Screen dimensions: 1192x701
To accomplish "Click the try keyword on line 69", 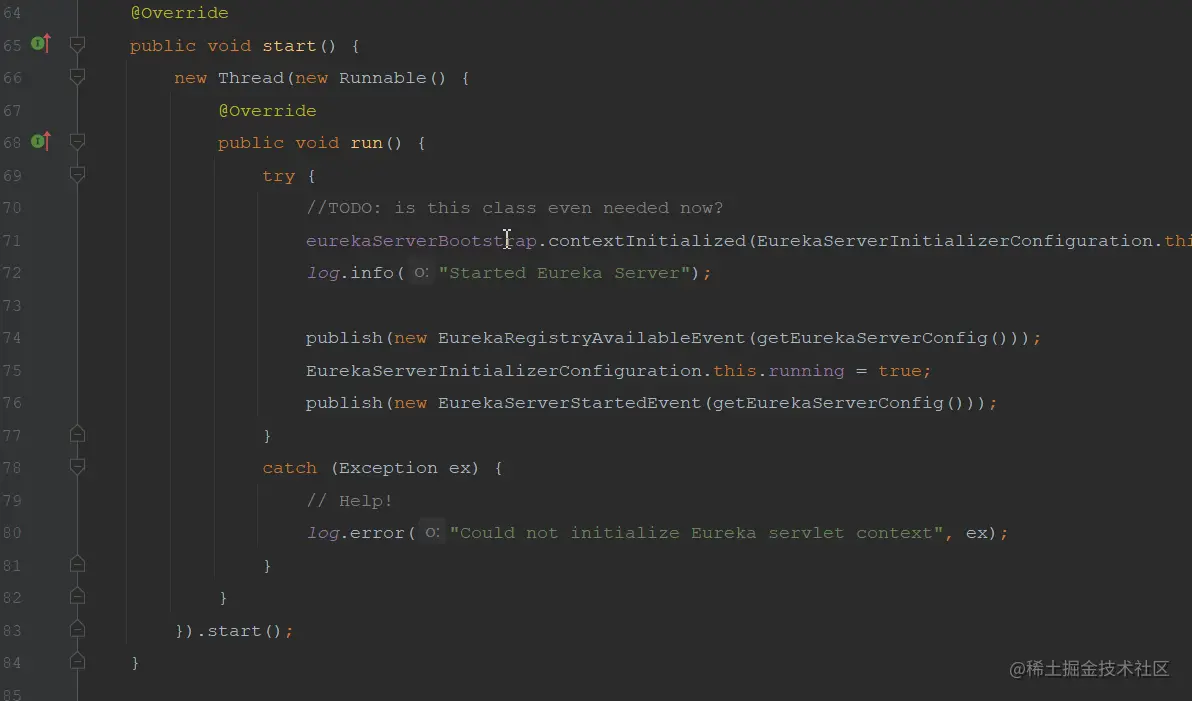I will coord(278,176).
